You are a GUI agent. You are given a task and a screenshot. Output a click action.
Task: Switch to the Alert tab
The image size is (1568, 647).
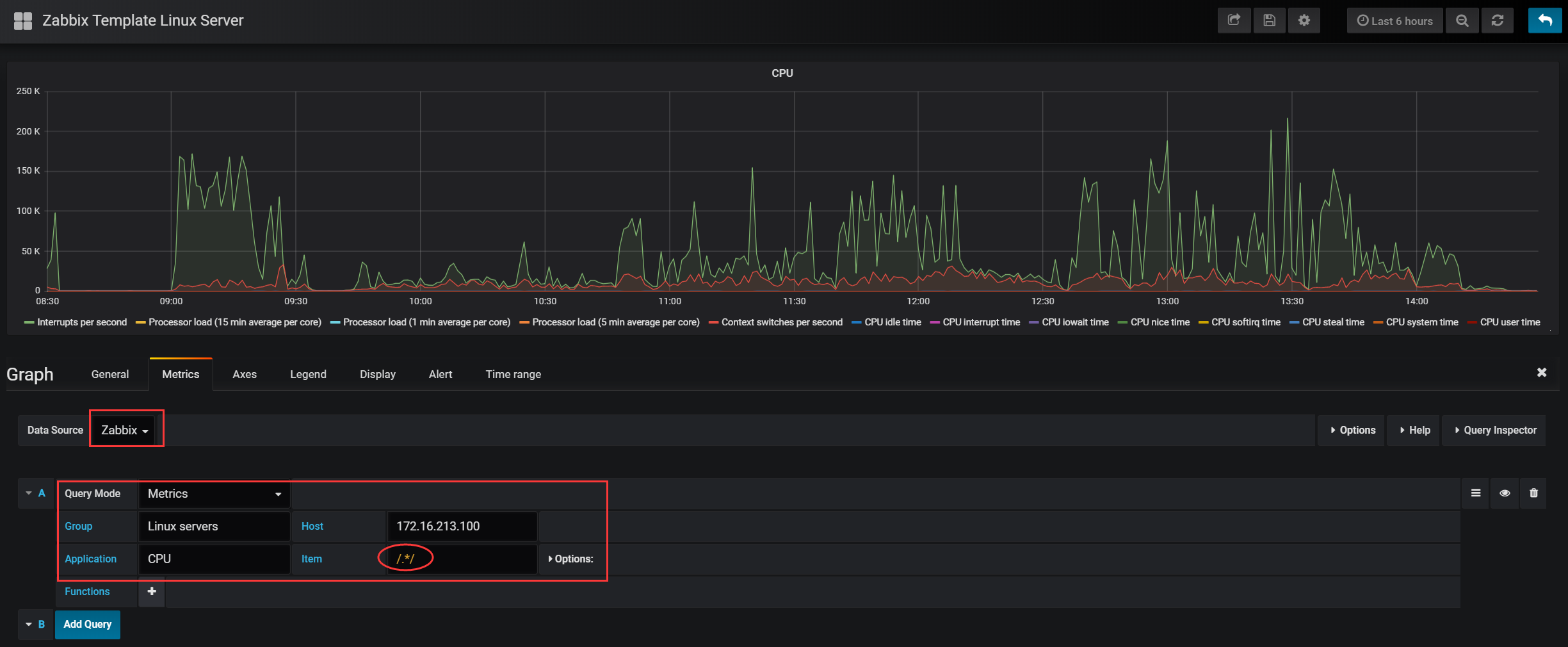point(440,374)
